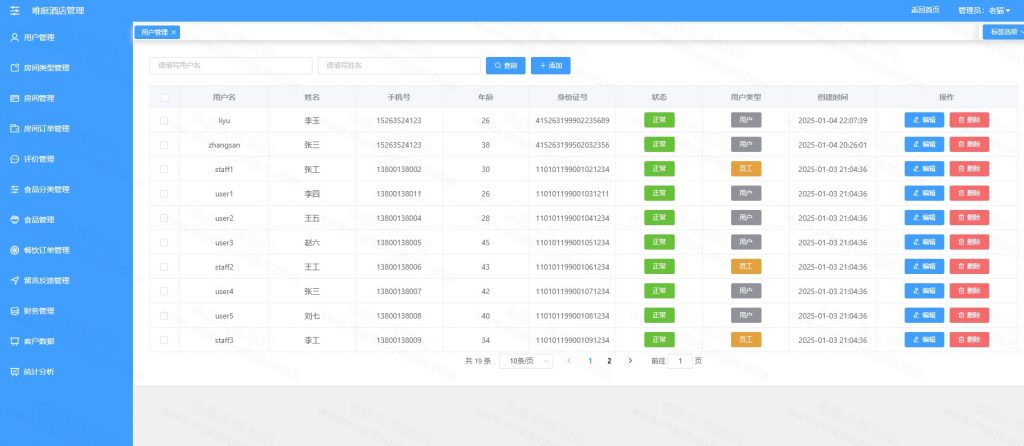
Task: Edit the user1 row
Action: point(924,193)
